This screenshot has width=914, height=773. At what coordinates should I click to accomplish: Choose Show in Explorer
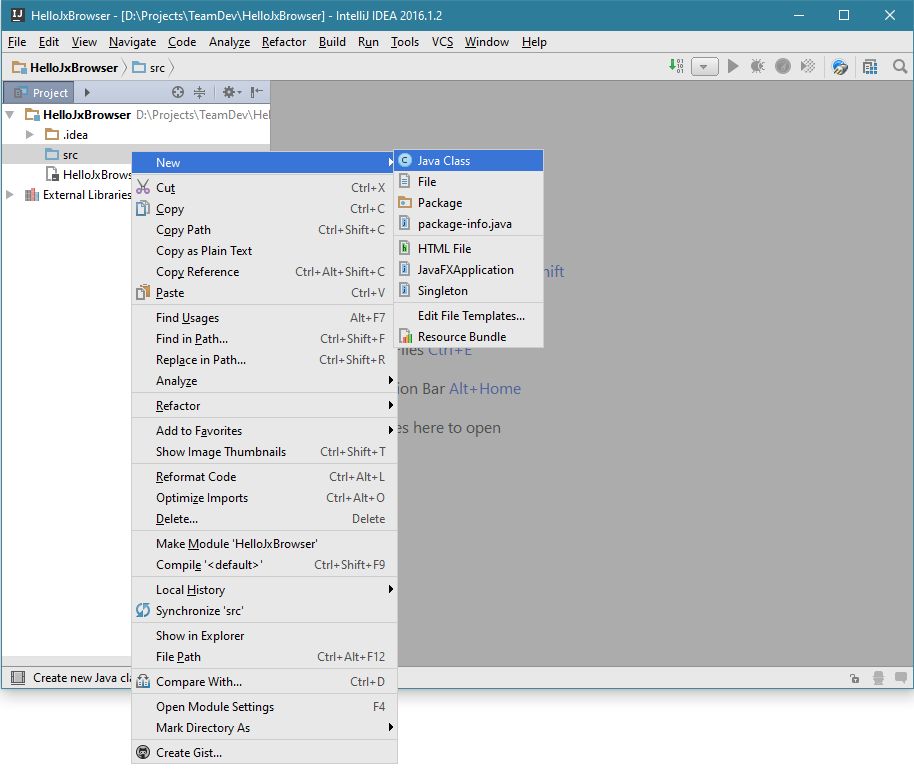tap(265, 635)
